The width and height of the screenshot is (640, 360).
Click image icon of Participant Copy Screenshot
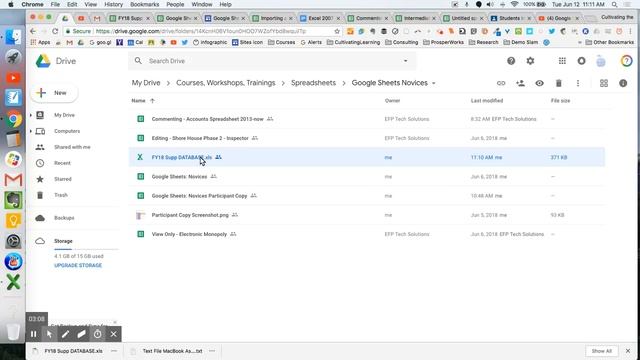coord(140,215)
